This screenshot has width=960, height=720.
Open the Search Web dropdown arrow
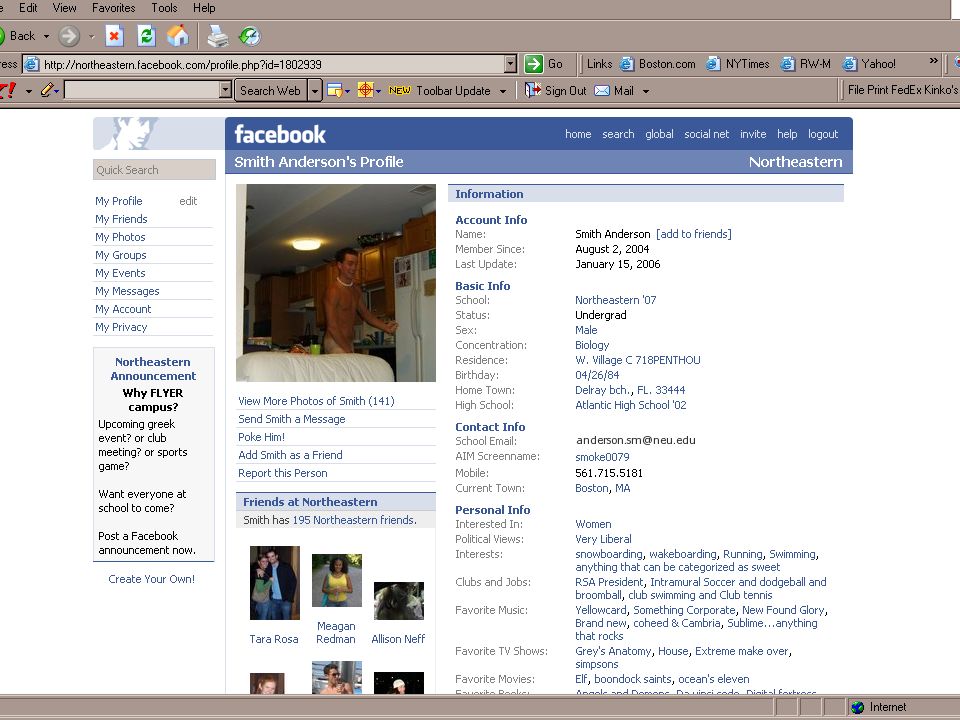pos(315,91)
